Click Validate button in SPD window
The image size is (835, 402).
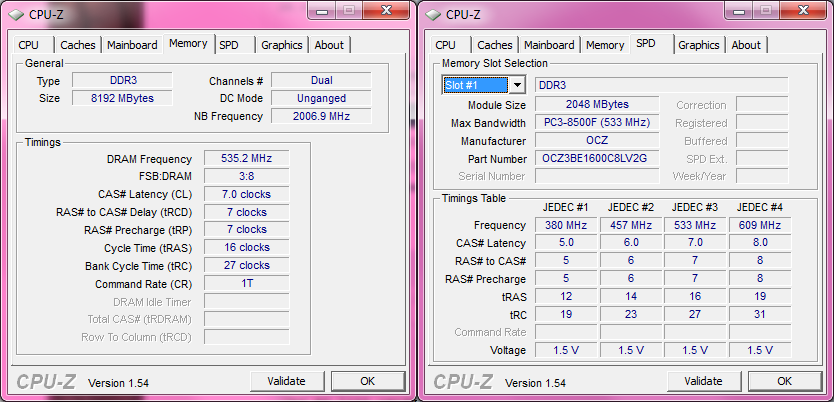[703, 381]
